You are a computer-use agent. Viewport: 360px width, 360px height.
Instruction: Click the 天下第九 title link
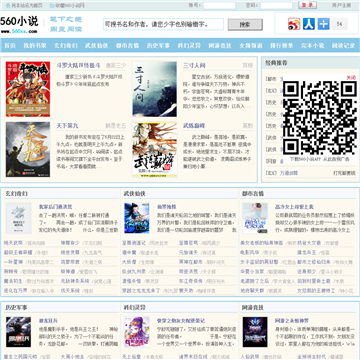67,126
